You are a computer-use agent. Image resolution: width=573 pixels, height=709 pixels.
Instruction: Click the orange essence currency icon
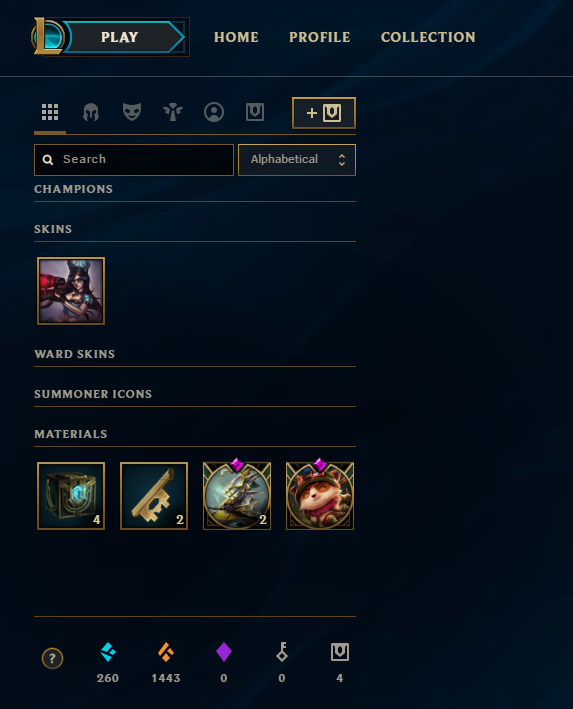pos(166,652)
